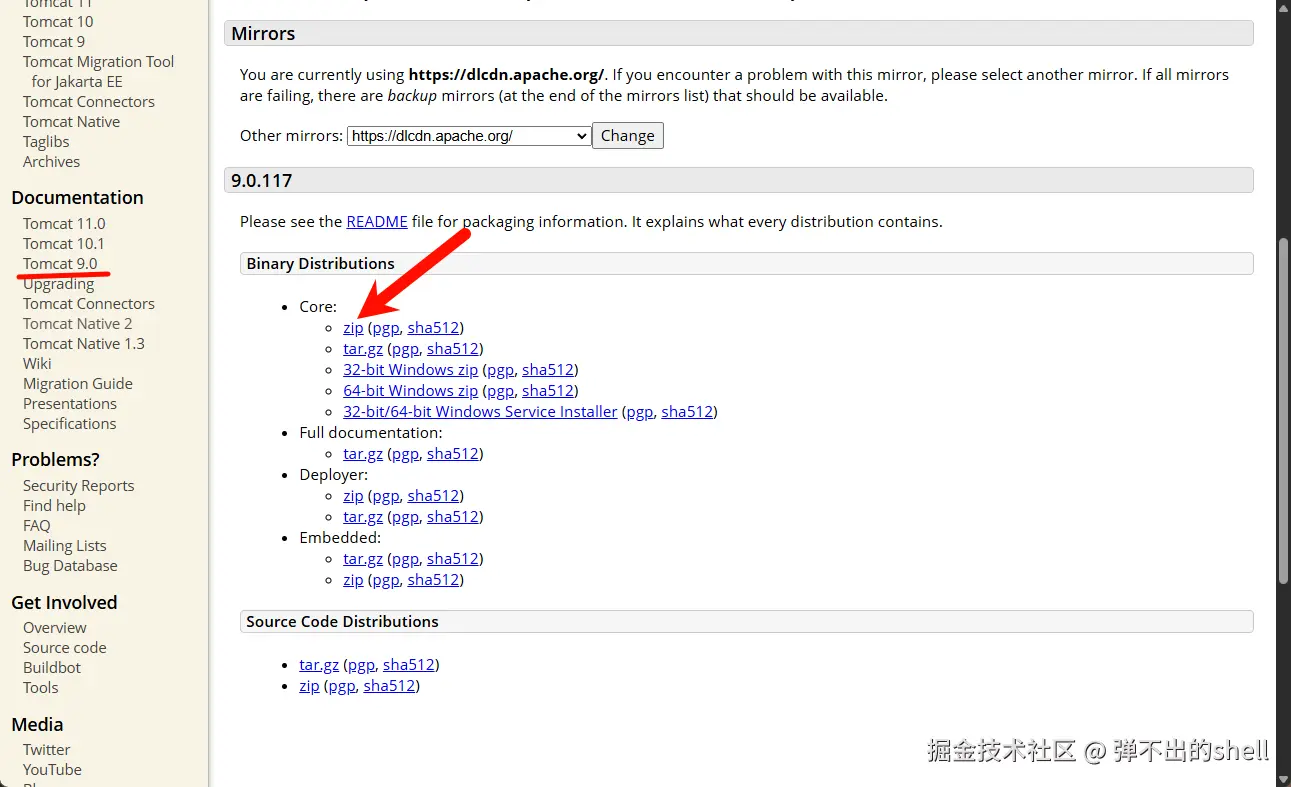Open Tomcat 10.1 documentation
The image size is (1291, 787).
[64, 243]
